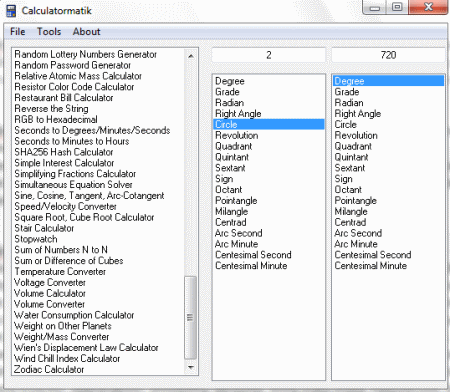Choose Radian in the target unit list
The width and height of the screenshot is (450, 392).
349,103
